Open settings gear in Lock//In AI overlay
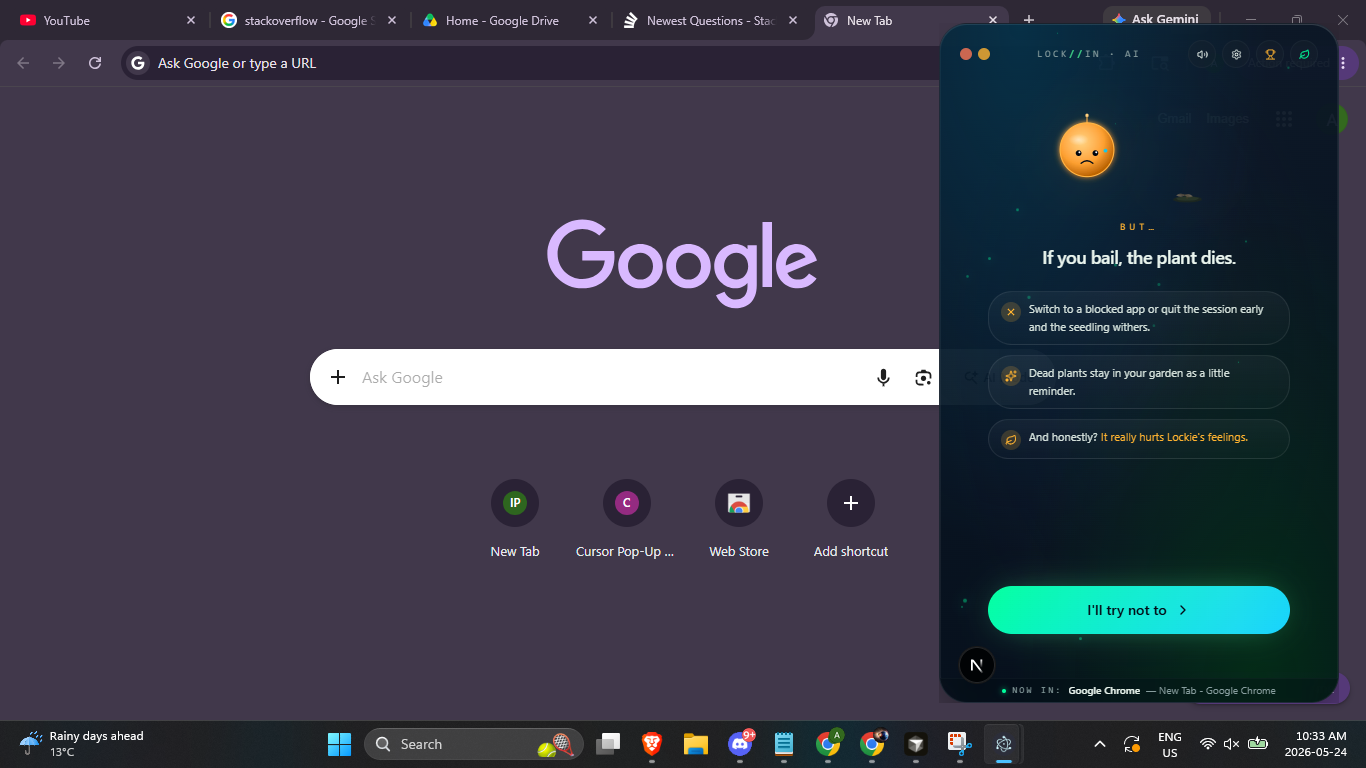The width and height of the screenshot is (1366, 768). [x=1236, y=54]
